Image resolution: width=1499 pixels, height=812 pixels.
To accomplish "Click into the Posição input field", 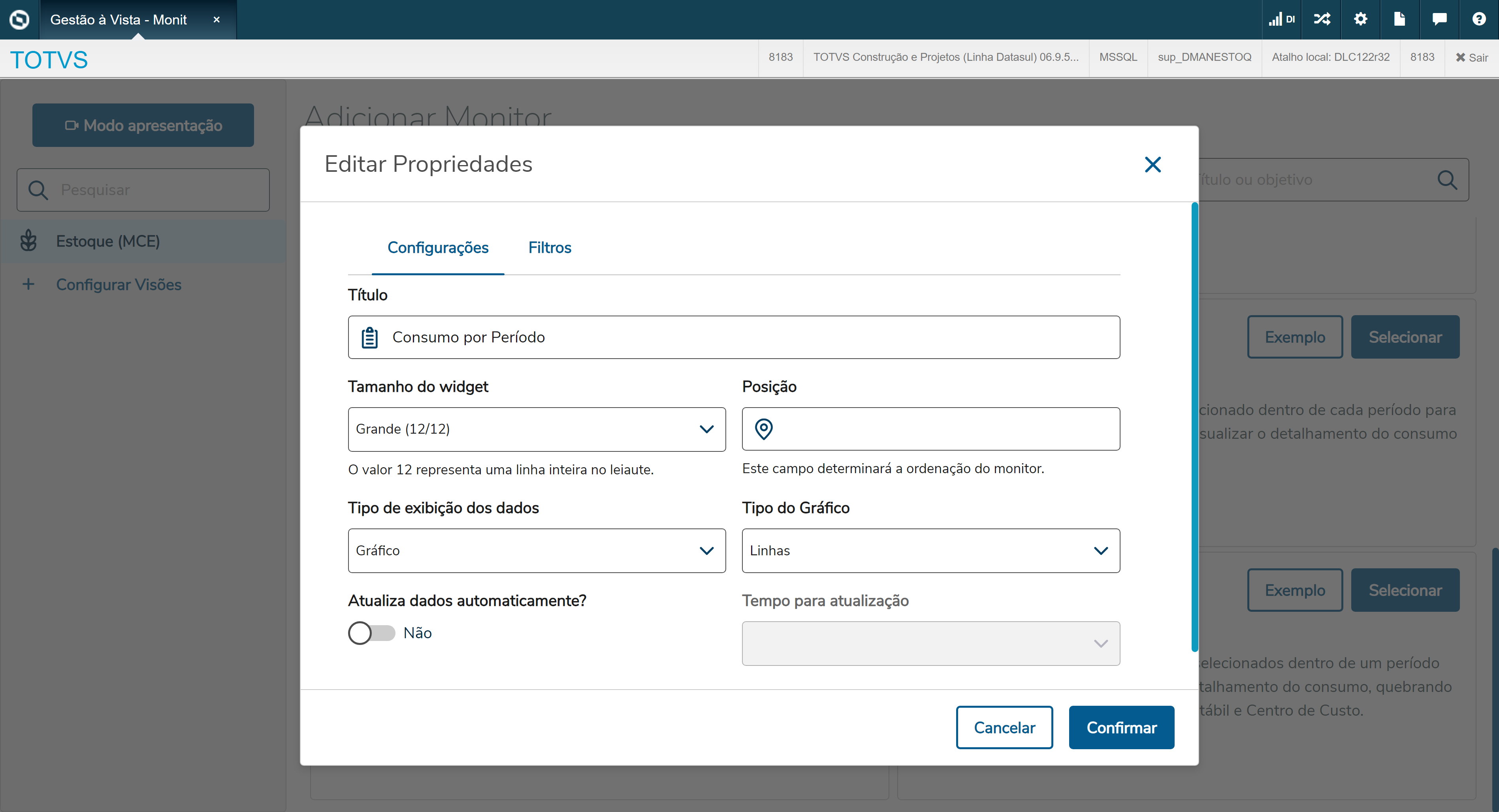I will (943, 429).
